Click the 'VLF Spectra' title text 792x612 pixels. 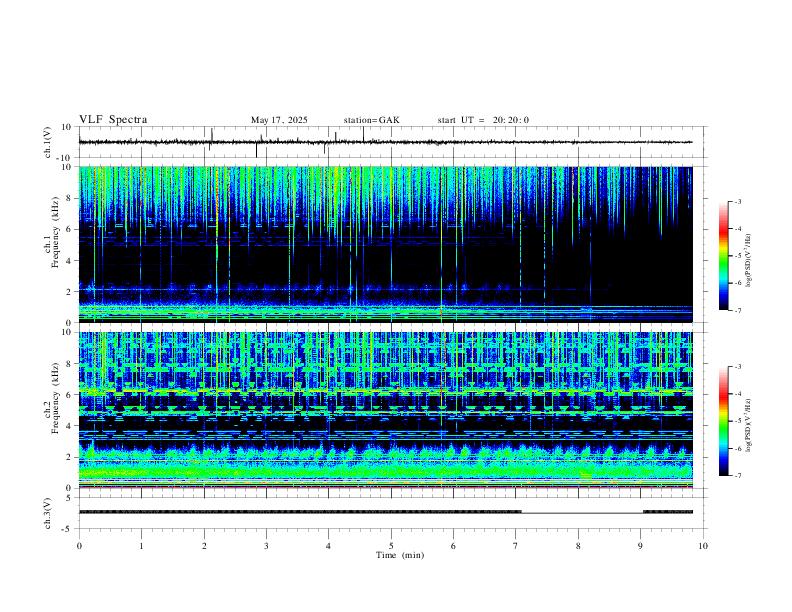[113, 120]
